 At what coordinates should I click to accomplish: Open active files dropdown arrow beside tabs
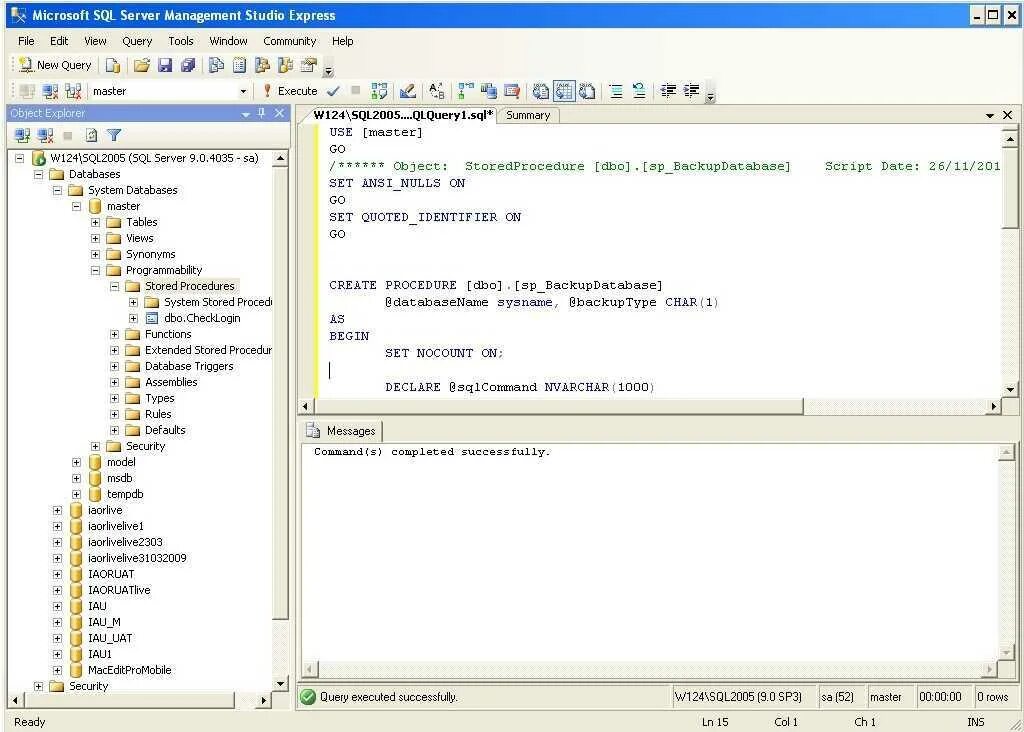click(990, 116)
